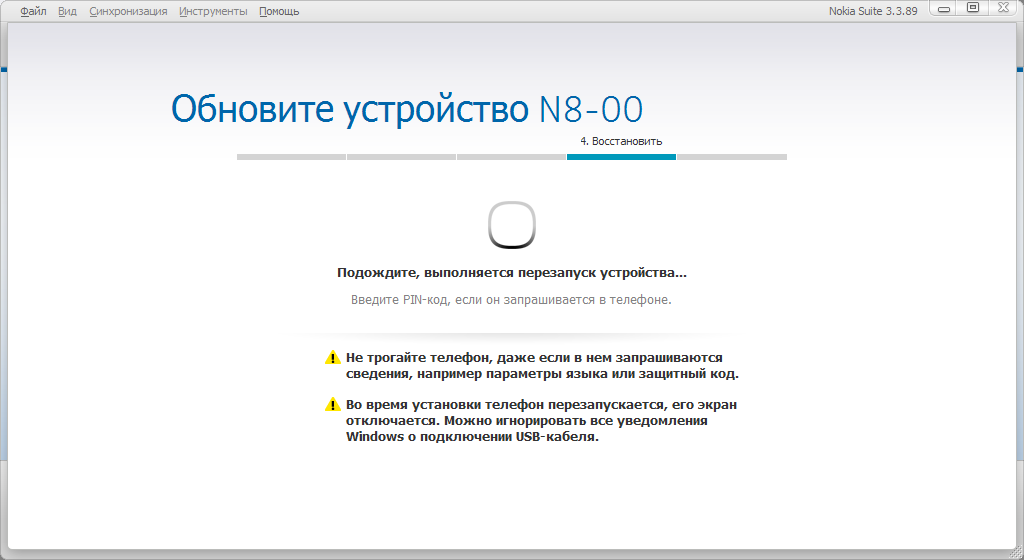The height and width of the screenshot is (560, 1024).
Task: Open the Помощь menu
Action: tap(279, 11)
